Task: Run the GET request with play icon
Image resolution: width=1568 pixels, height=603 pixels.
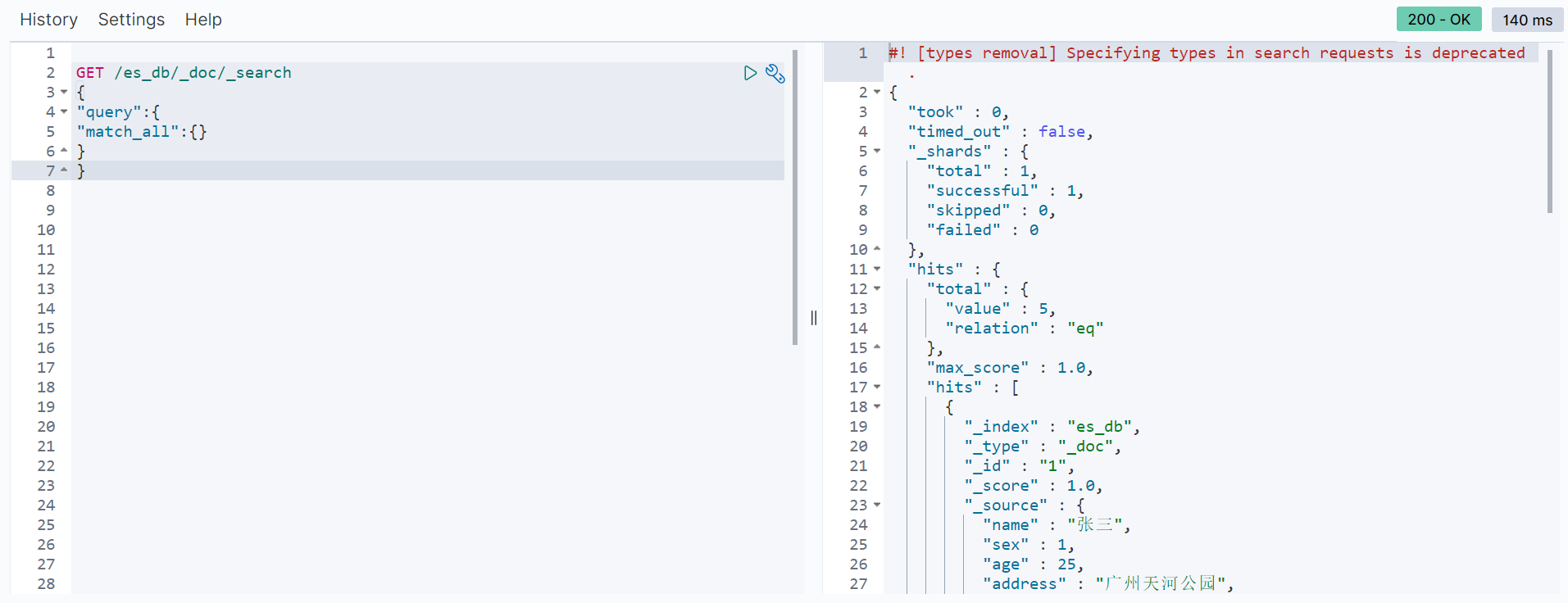Action: pyautogui.click(x=750, y=73)
